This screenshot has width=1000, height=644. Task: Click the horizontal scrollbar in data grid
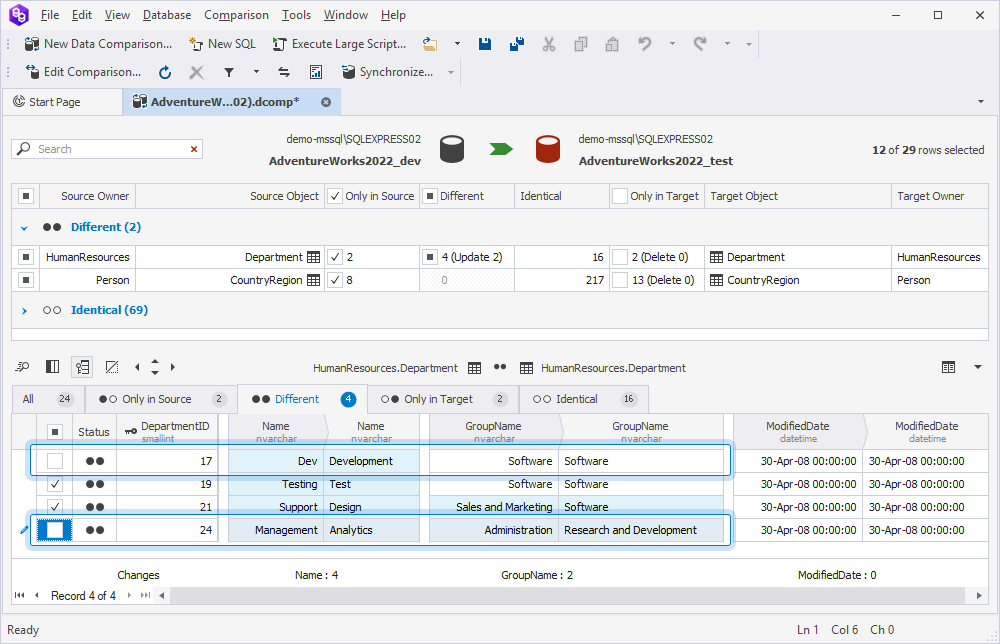570,596
